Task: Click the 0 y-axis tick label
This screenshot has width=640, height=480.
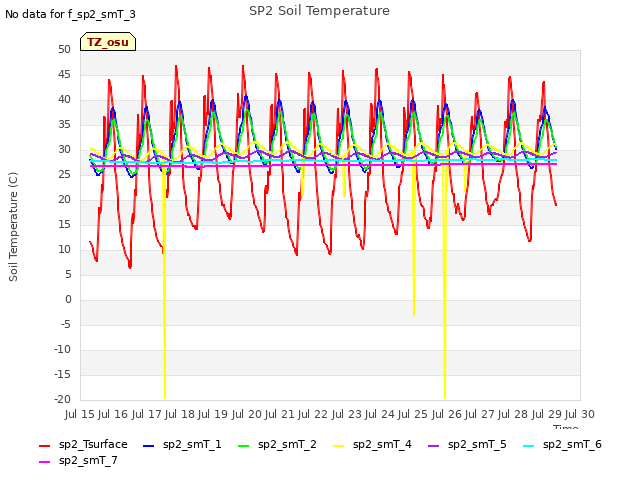Action: coord(68,299)
